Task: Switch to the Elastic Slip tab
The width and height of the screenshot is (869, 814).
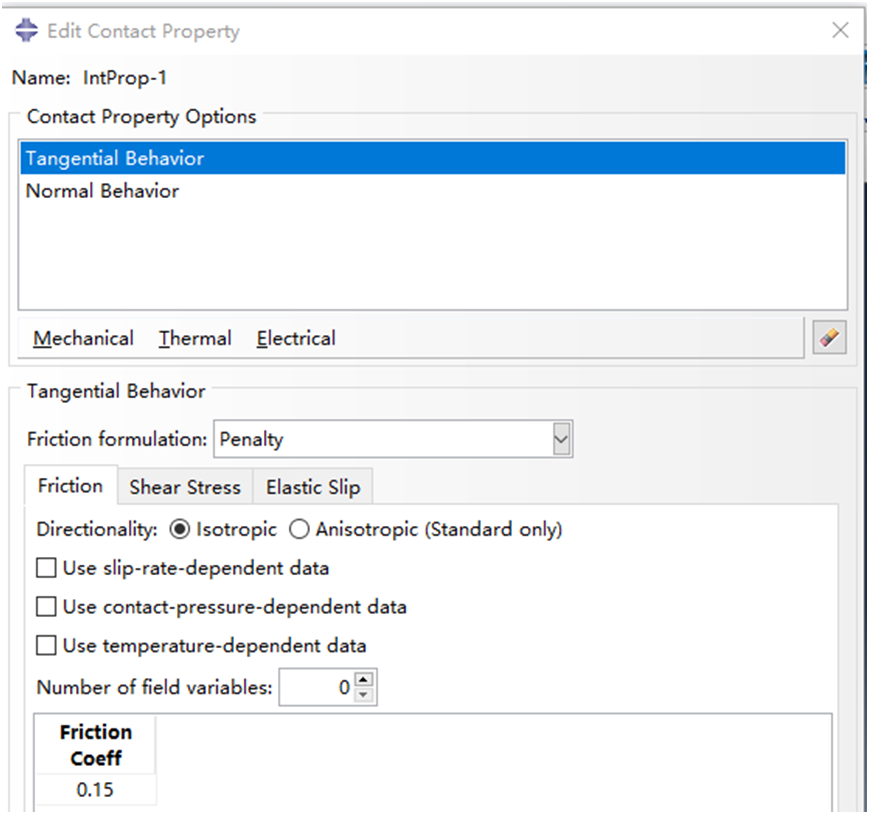Action: pos(313,487)
